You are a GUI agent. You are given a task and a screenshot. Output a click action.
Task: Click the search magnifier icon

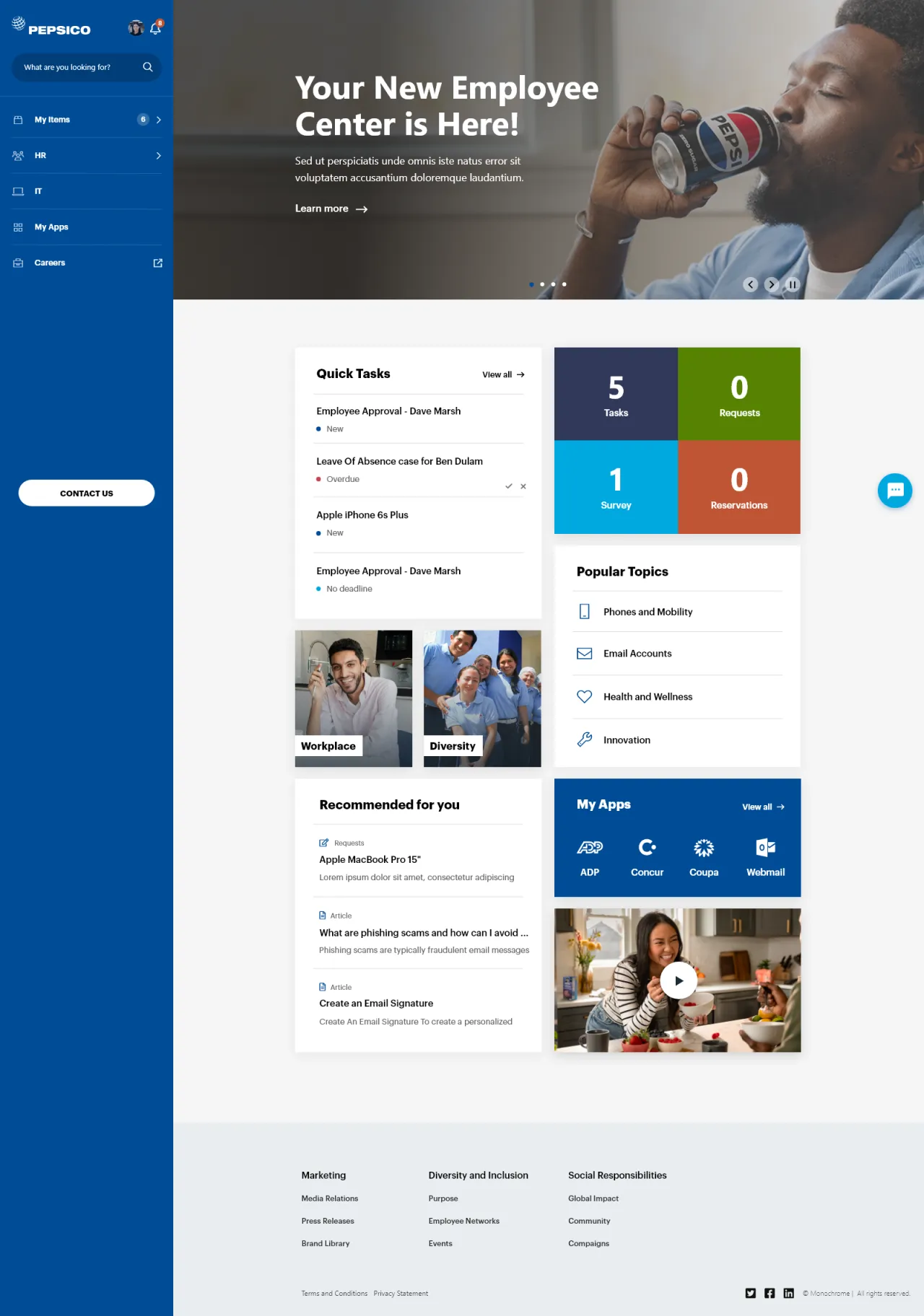coord(148,67)
